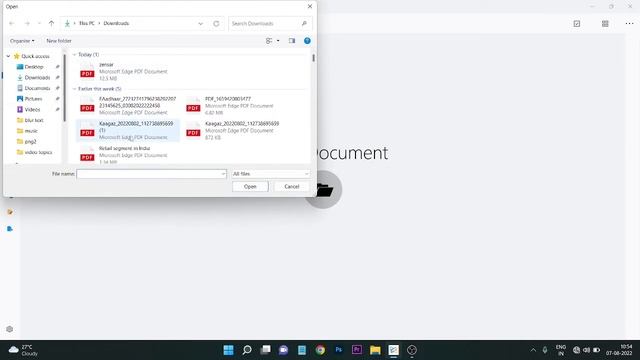
Task: Toggle the preview pane
Action: pos(292,41)
